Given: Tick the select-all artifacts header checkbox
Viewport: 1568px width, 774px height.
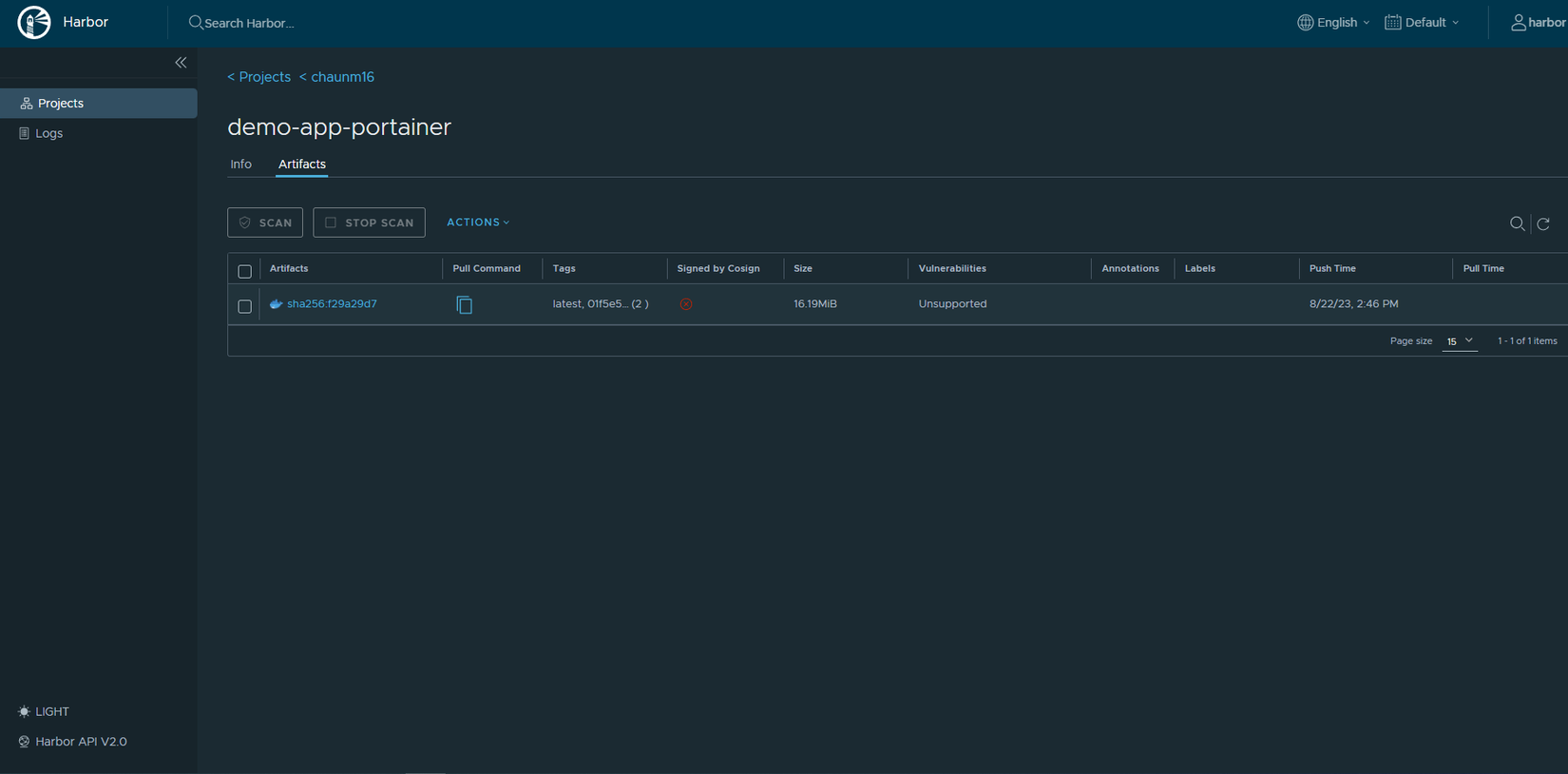Looking at the screenshot, I should point(245,271).
